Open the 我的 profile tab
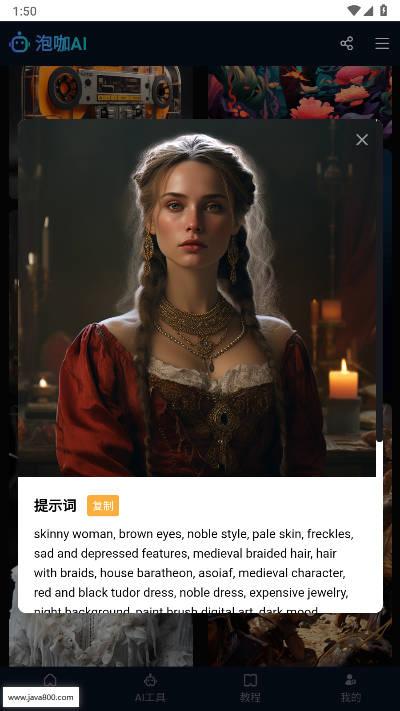Screen dimensions: 400x711 350,688
